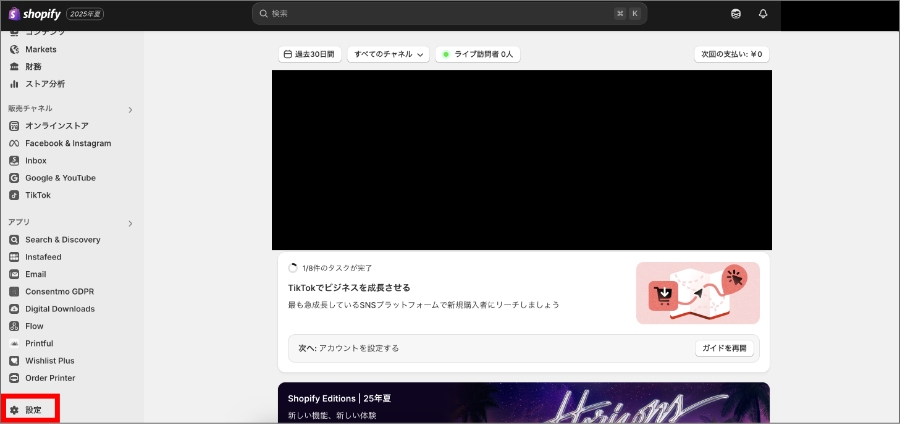Click the calendar icon on 過去30日間
Viewport: 900px width, 424px height.
pyautogui.click(x=288, y=55)
